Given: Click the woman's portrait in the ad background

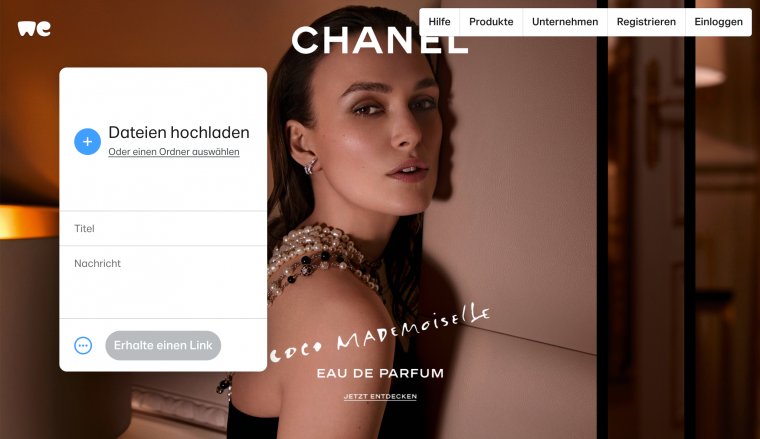Looking at the screenshot, I should tap(368, 145).
